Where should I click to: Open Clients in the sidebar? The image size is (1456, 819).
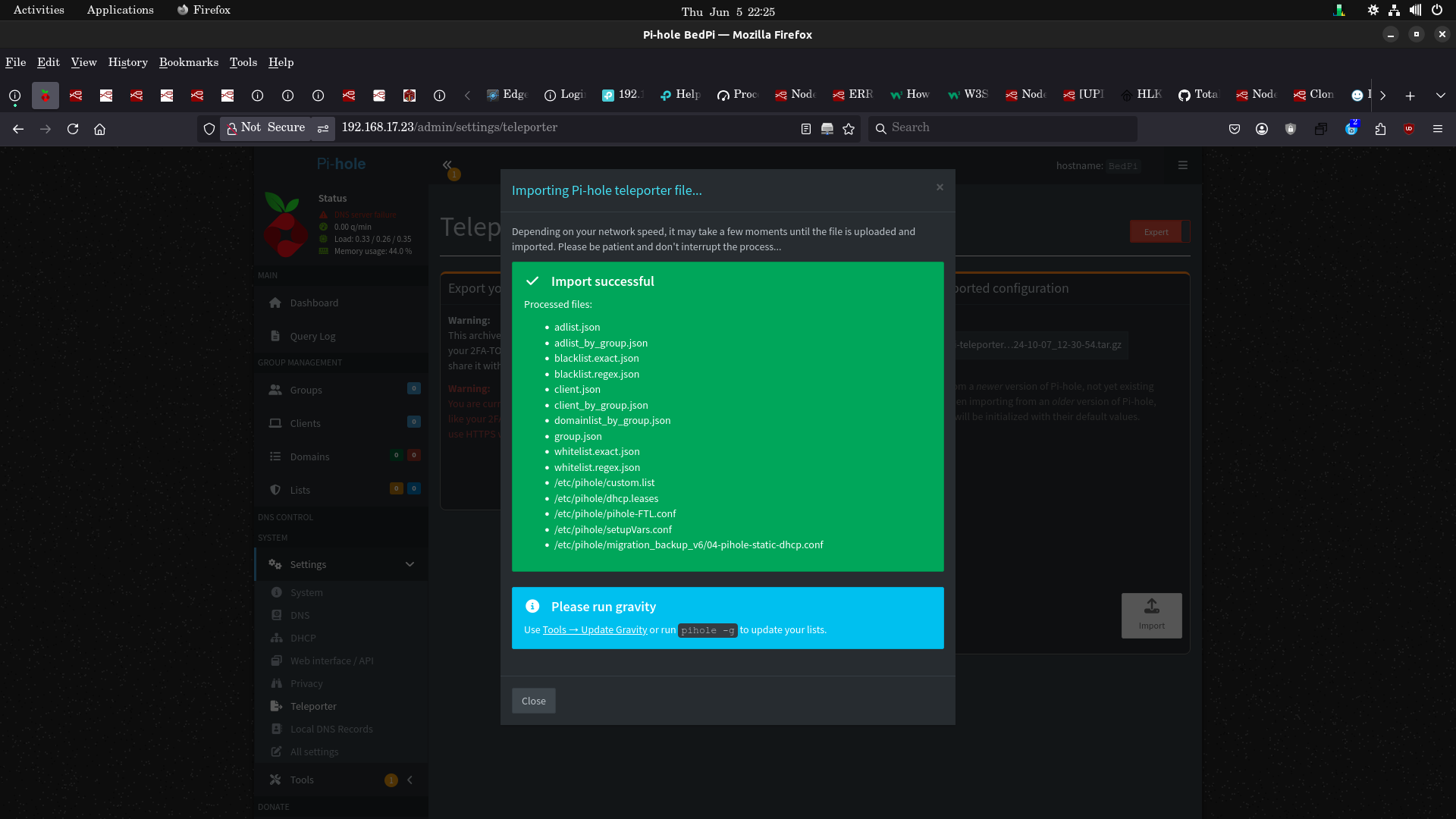coord(341,424)
